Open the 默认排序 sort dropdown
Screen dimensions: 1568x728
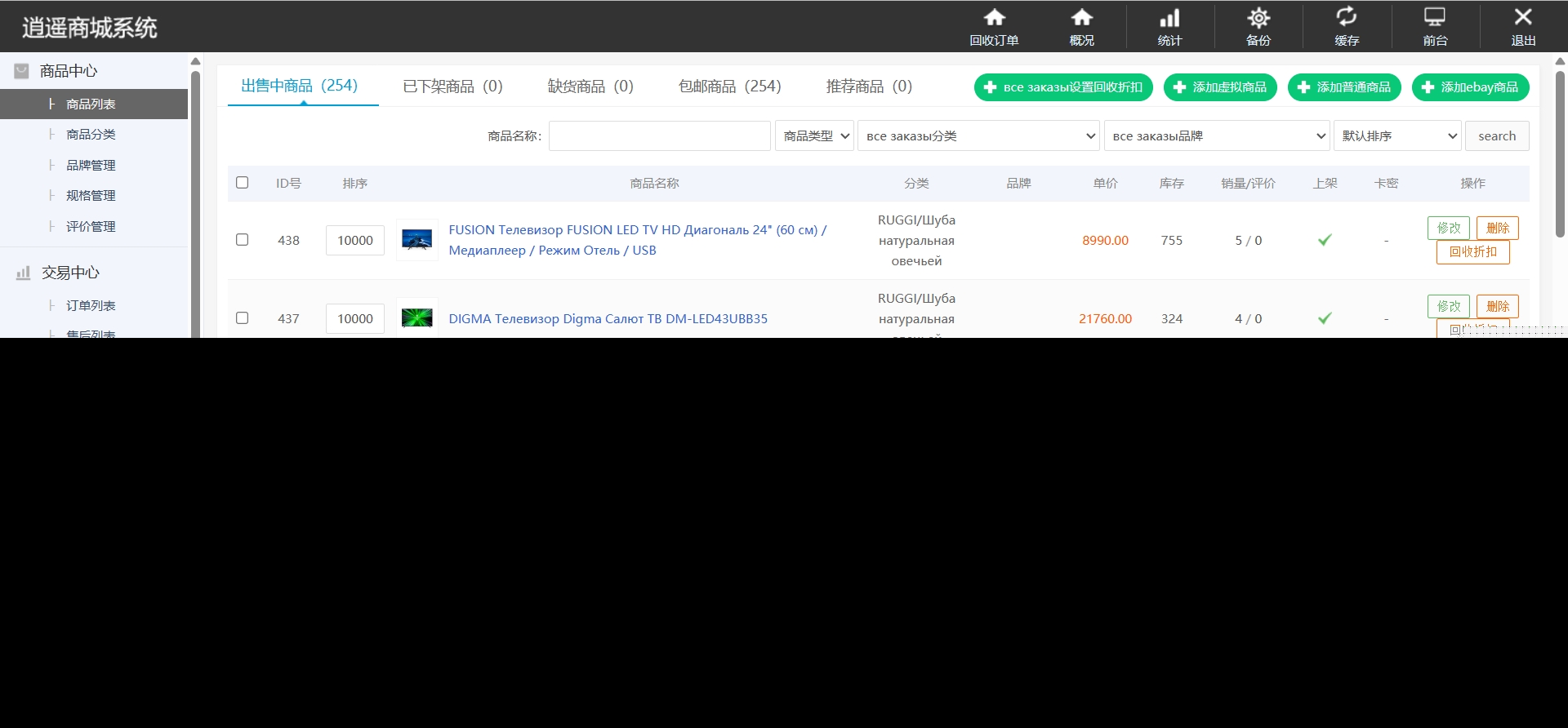1397,136
